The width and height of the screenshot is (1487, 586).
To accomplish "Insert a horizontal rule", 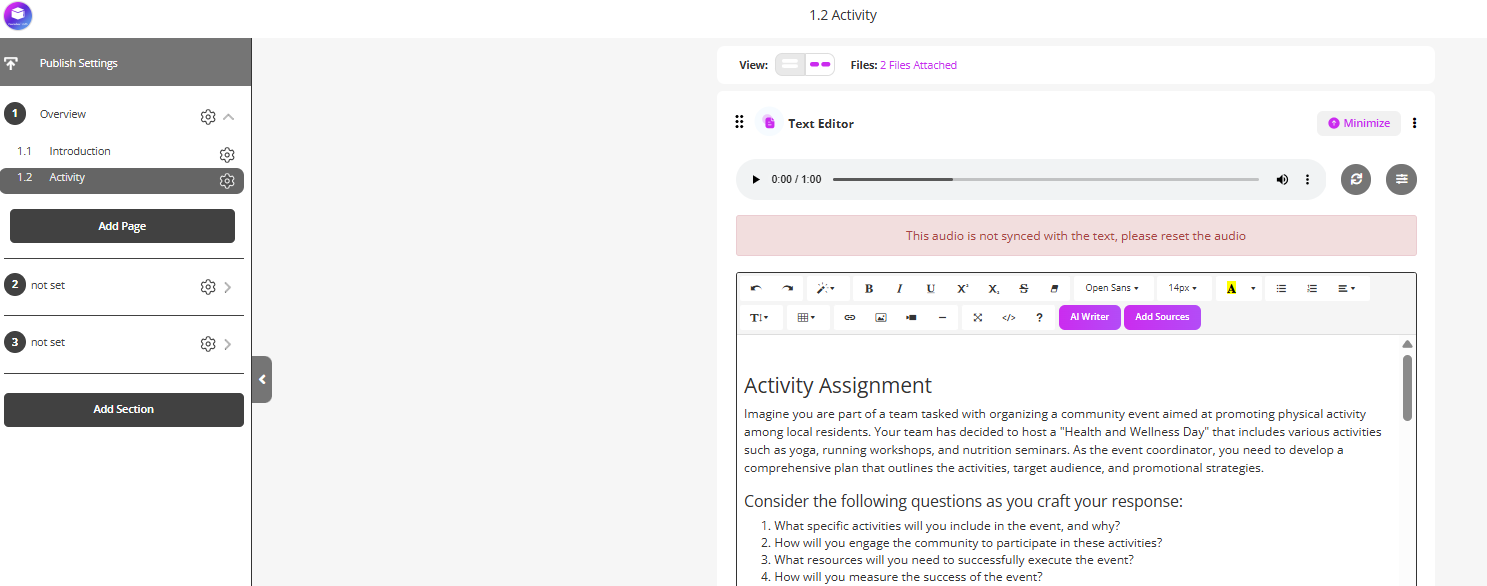I will [x=942, y=317].
